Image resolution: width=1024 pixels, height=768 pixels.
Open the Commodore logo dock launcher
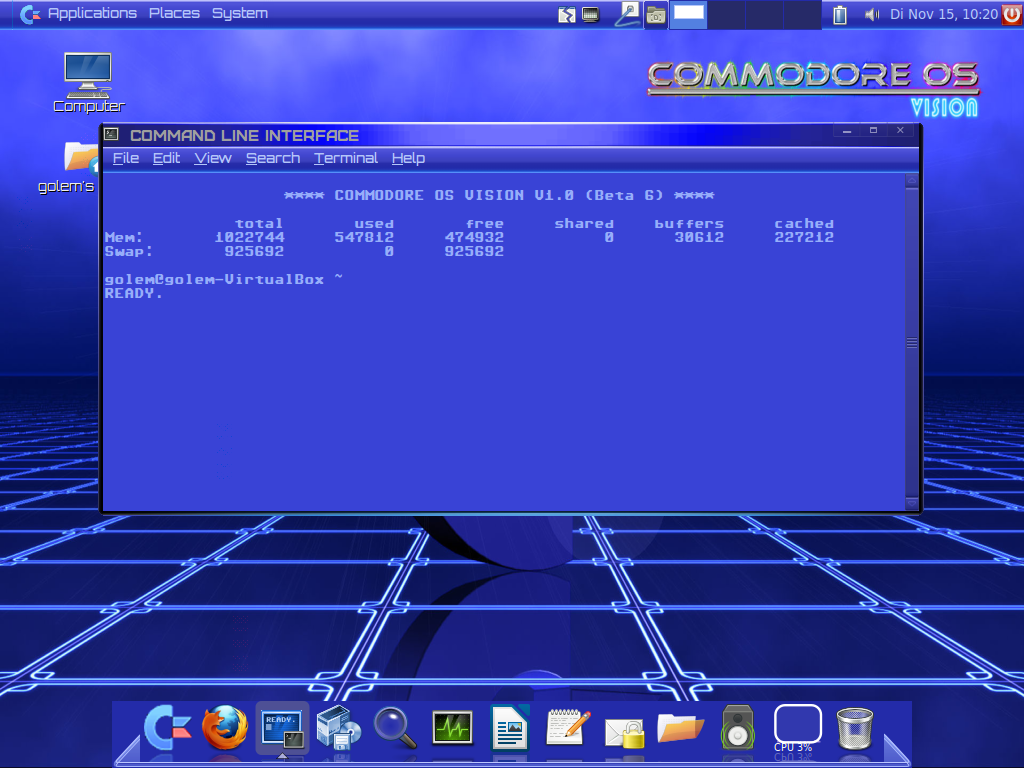[168, 727]
